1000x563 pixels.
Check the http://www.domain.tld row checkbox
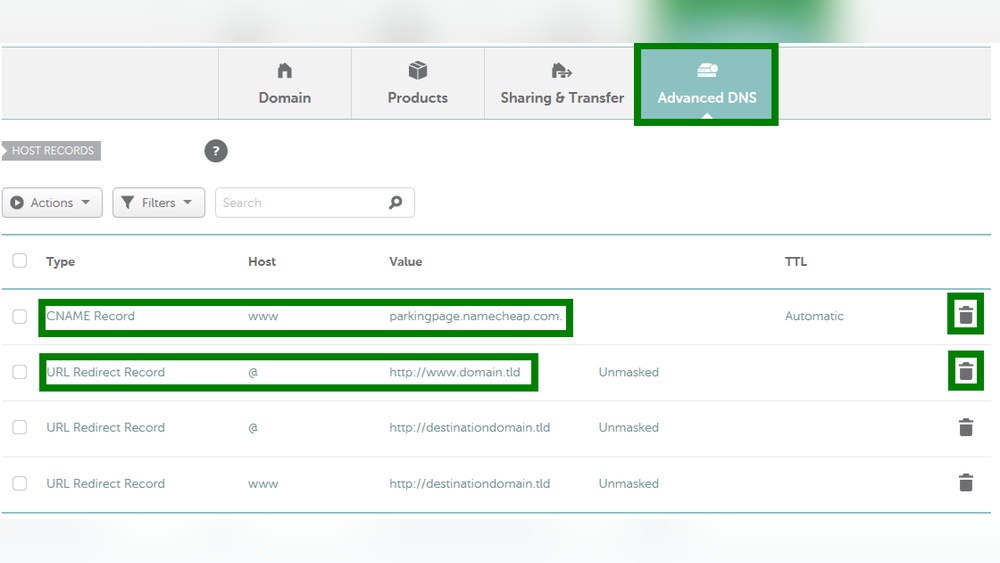pyautogui.click(x=20, y=372)
